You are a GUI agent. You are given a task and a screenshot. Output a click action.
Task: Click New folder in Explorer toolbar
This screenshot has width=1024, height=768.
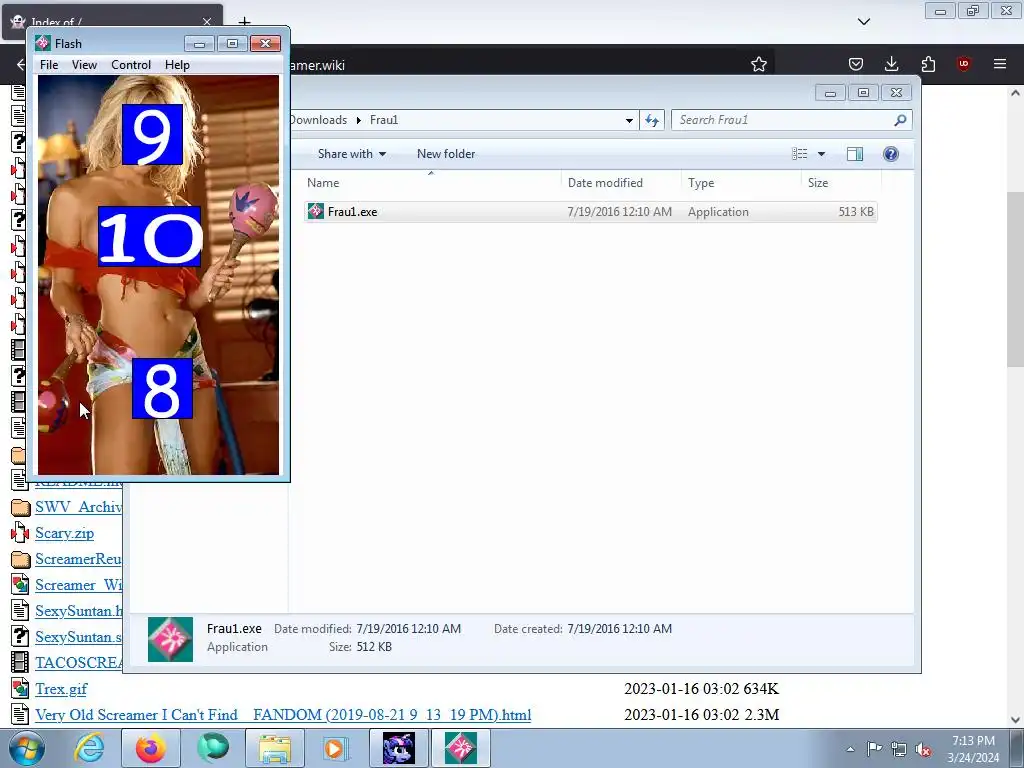point(446,154)
